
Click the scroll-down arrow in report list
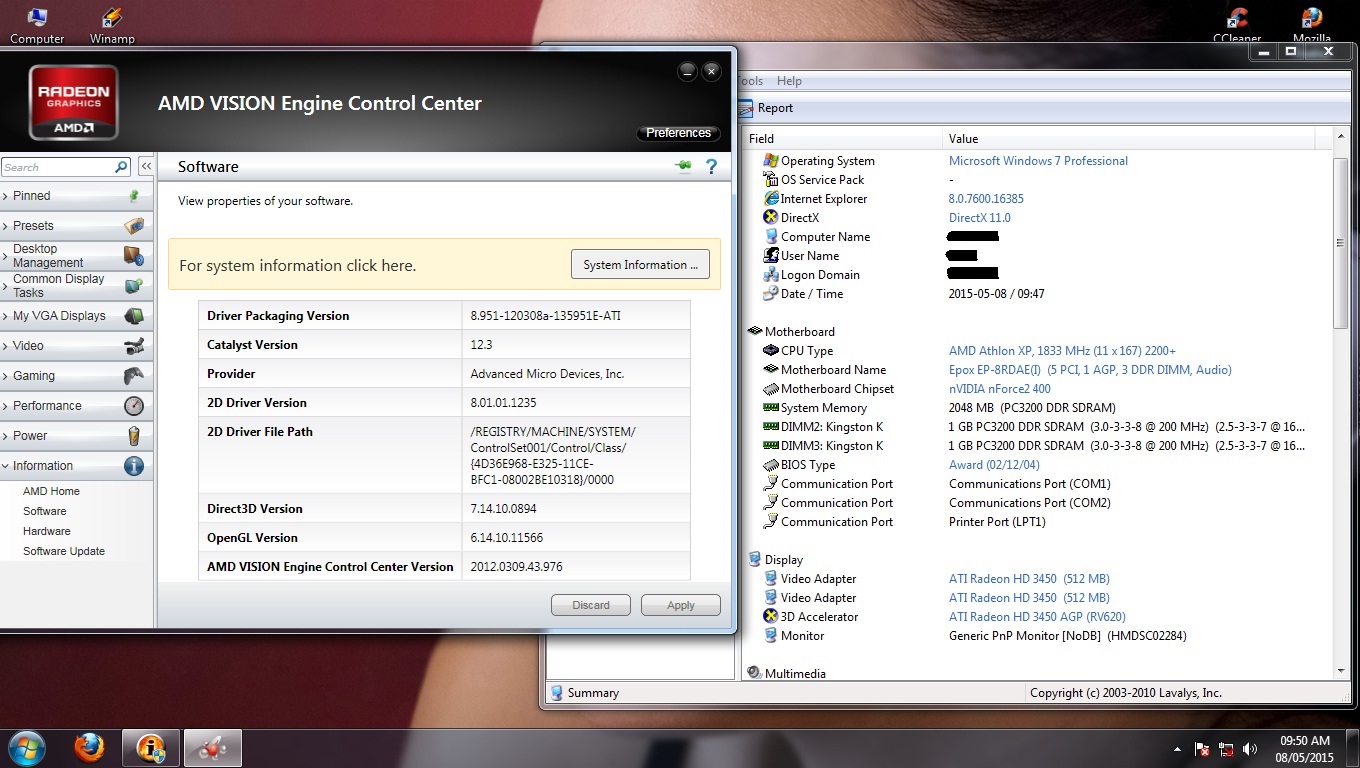click(x=1341, y=670)
